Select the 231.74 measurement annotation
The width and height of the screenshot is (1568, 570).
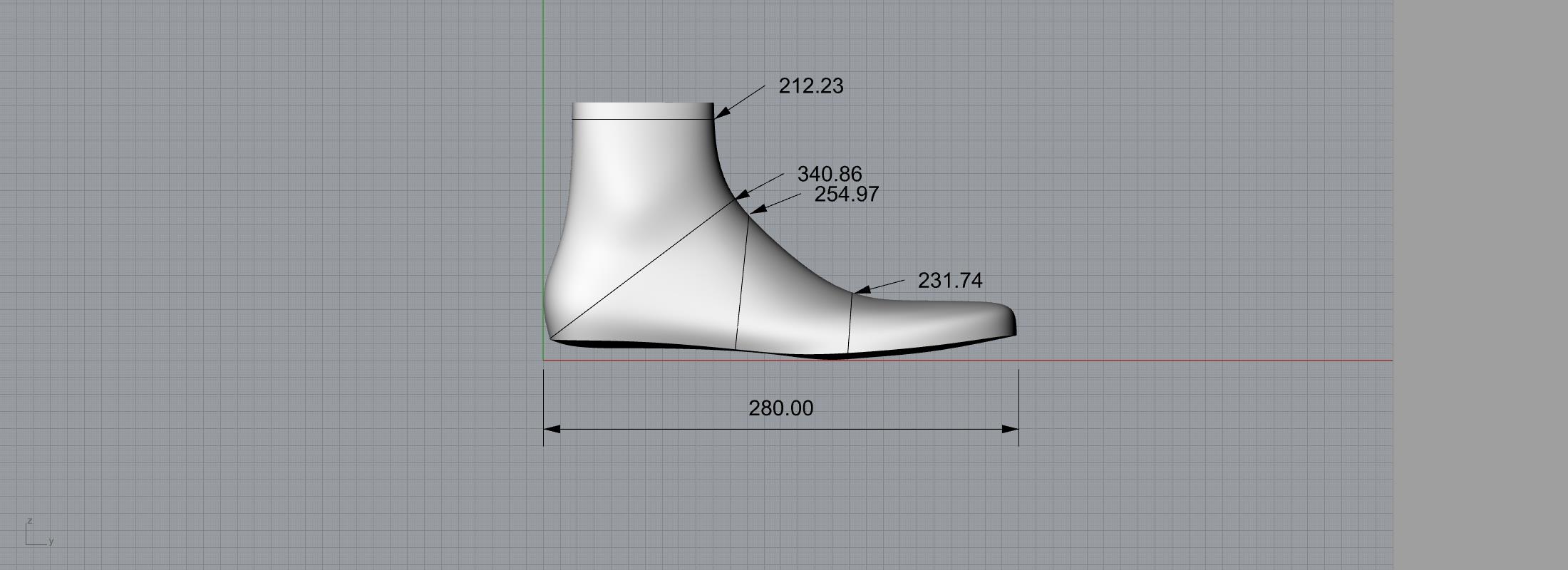click(x=950, y=281)
